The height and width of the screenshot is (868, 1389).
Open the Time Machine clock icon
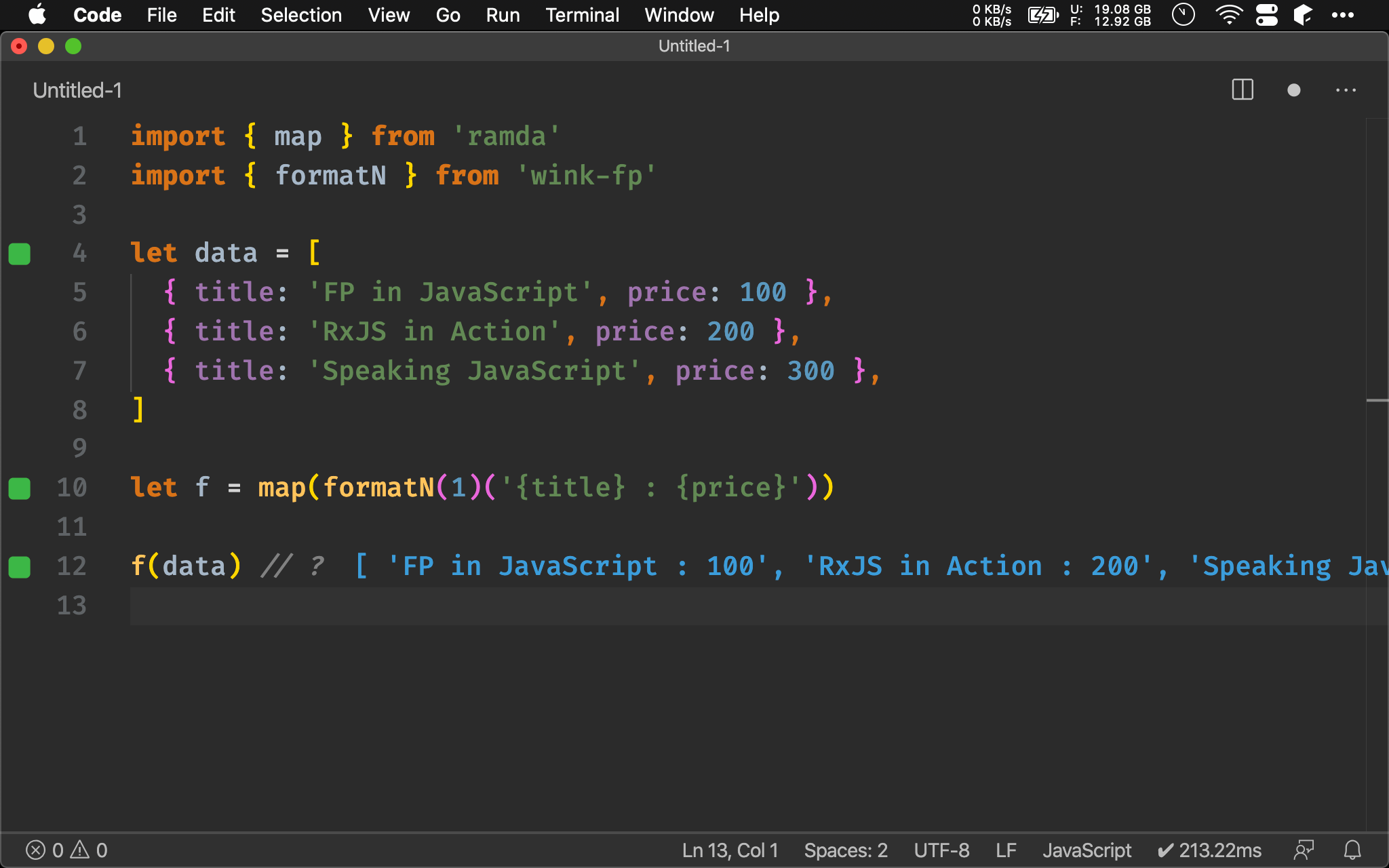click(x=1183, y=15)
